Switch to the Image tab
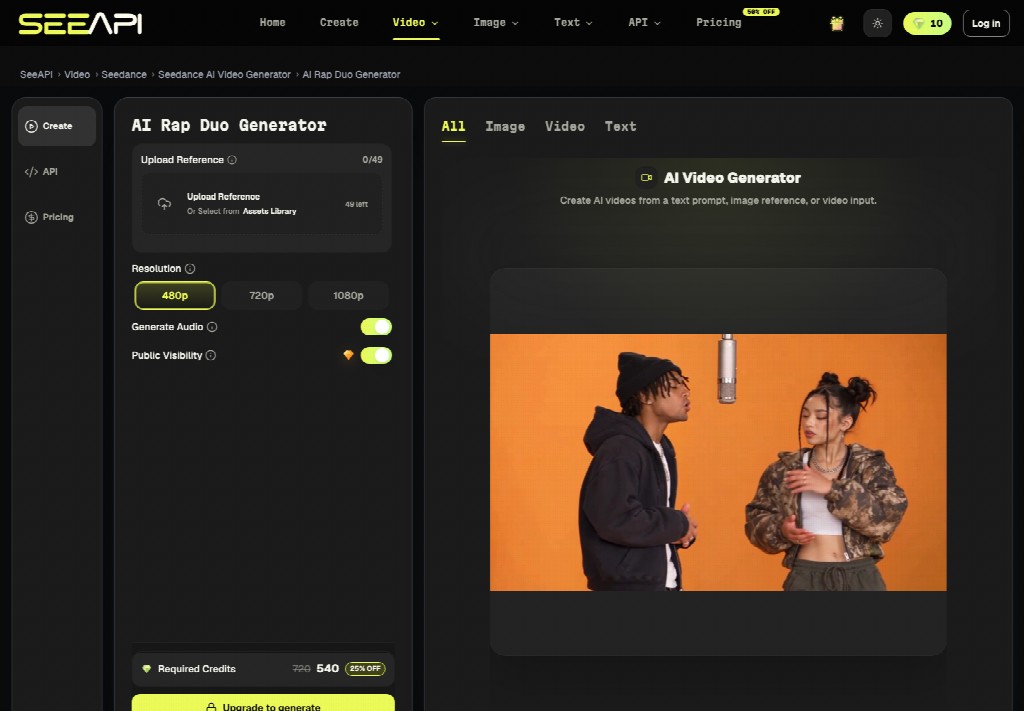This screenshot has width=1024, height=711. [505, 127]
